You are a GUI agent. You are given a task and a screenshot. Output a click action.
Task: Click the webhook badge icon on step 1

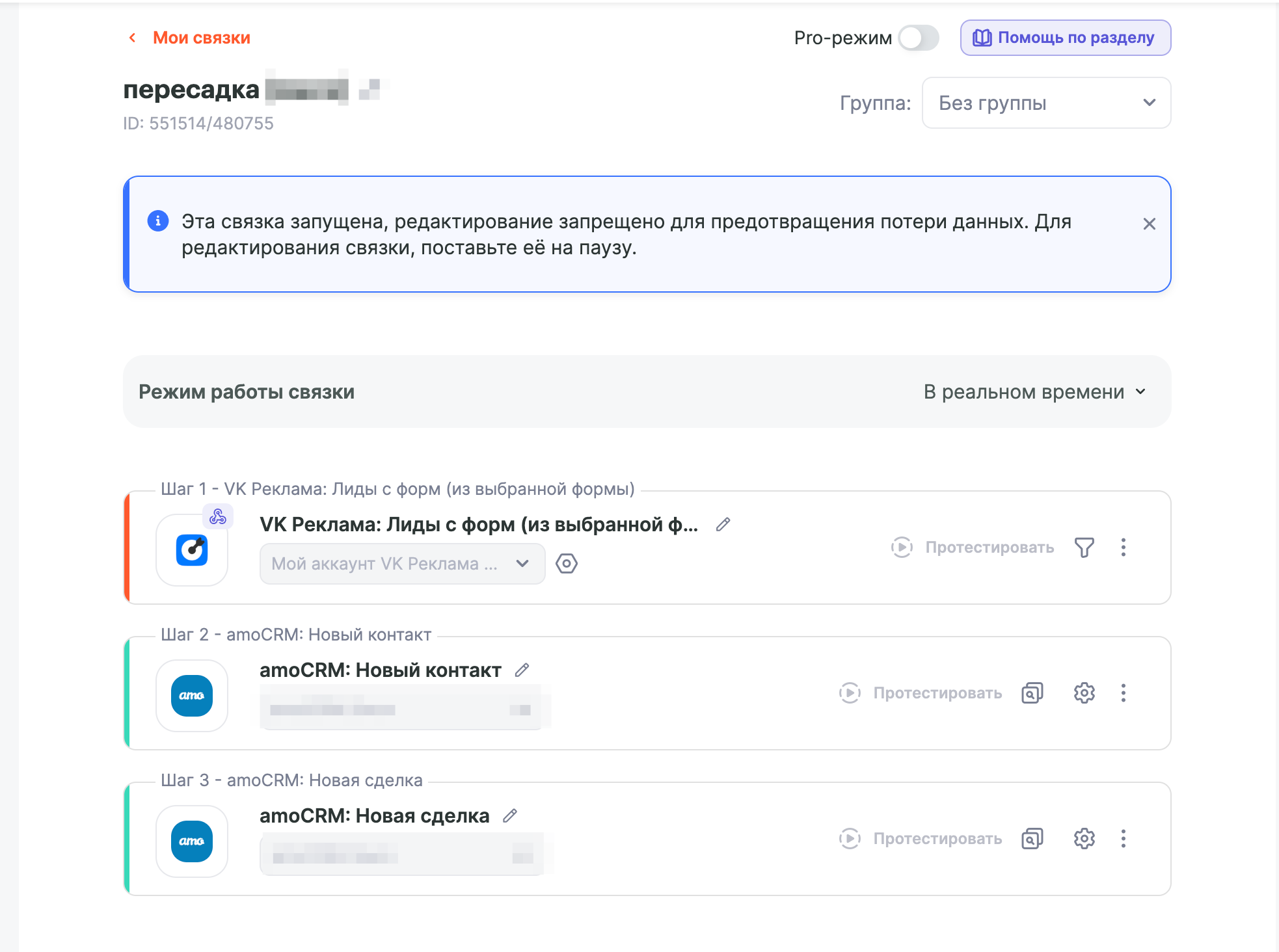coord(218,516)
